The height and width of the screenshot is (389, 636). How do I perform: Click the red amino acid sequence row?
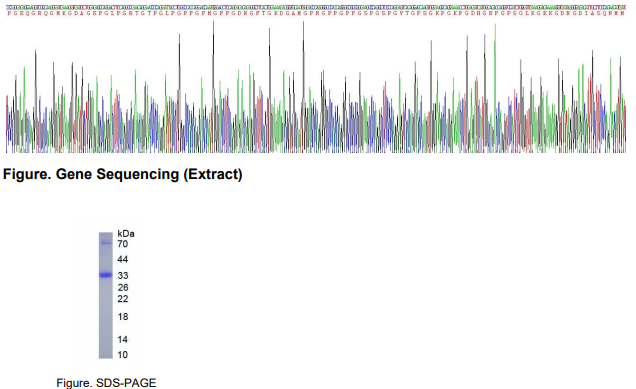tap(316, 13)
